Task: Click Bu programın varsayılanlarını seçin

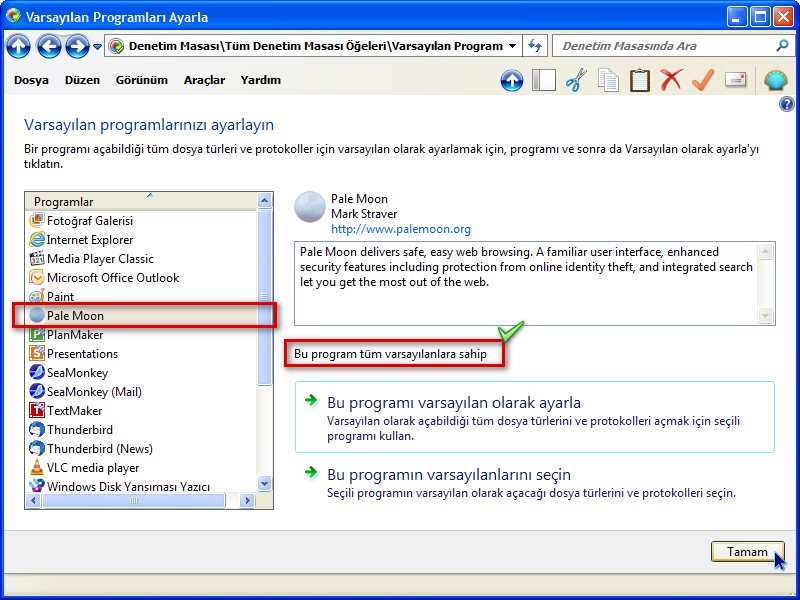Action: point(535,482)
